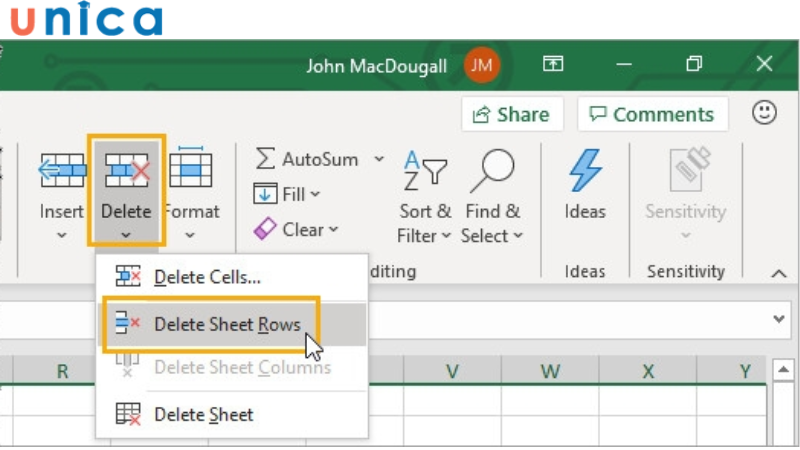Open Find & Select magnifier icon
This screenshot has width=800, height=450.
click(492, 171)
